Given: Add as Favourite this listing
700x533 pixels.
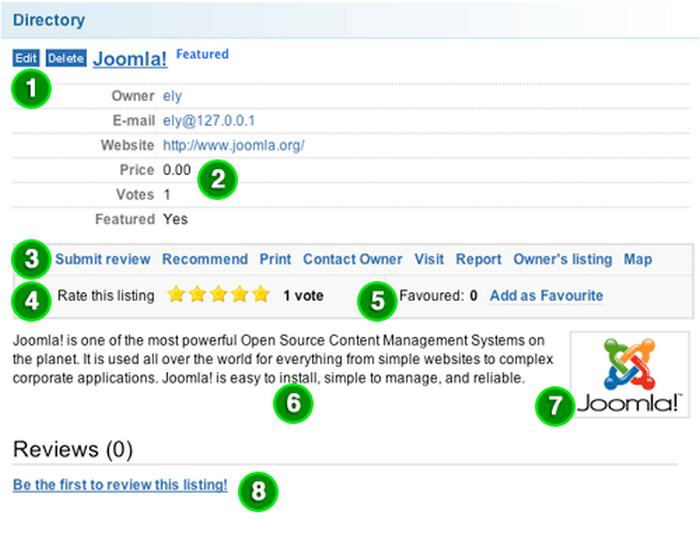Looking at the screenshot, I should pyautogui.click(x=546, y=296).
